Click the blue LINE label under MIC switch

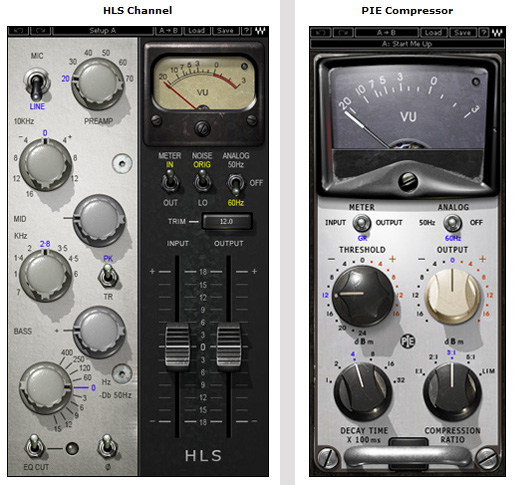point(37,106)
